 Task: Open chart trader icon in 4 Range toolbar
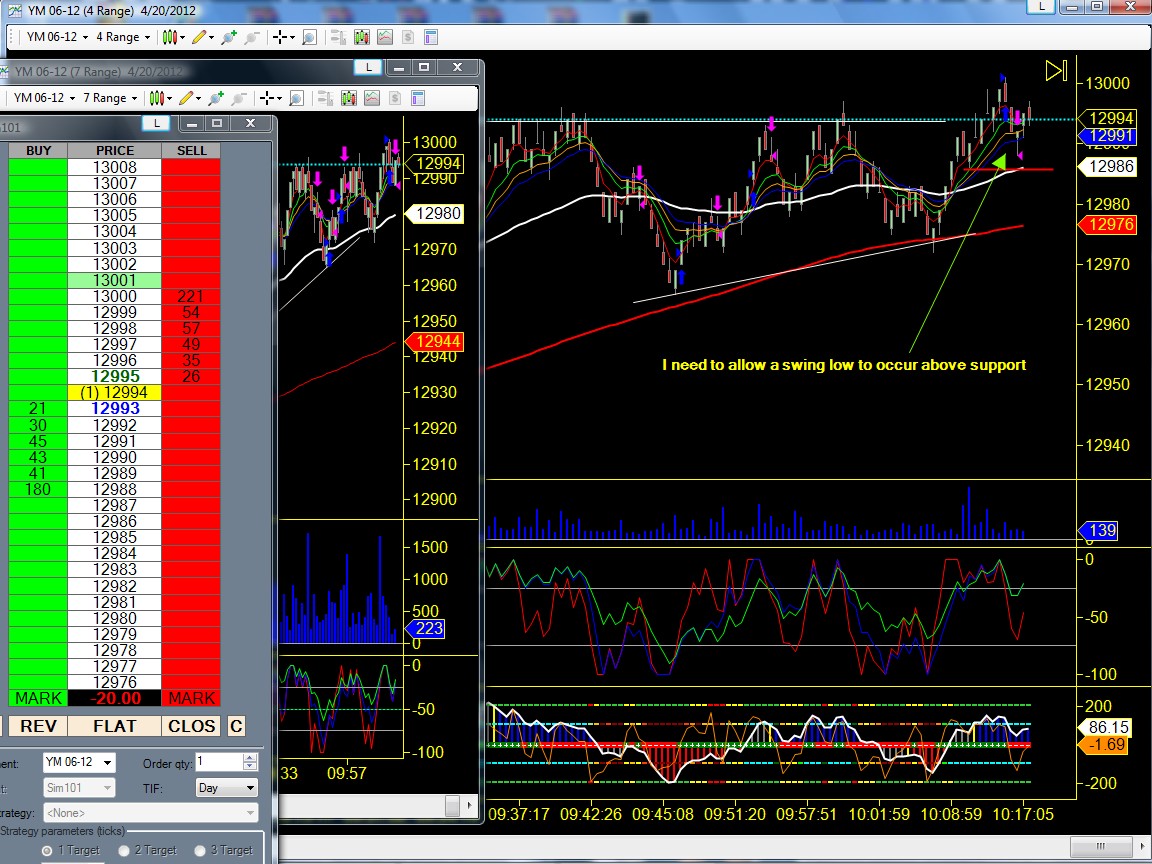tap(338, 37)
